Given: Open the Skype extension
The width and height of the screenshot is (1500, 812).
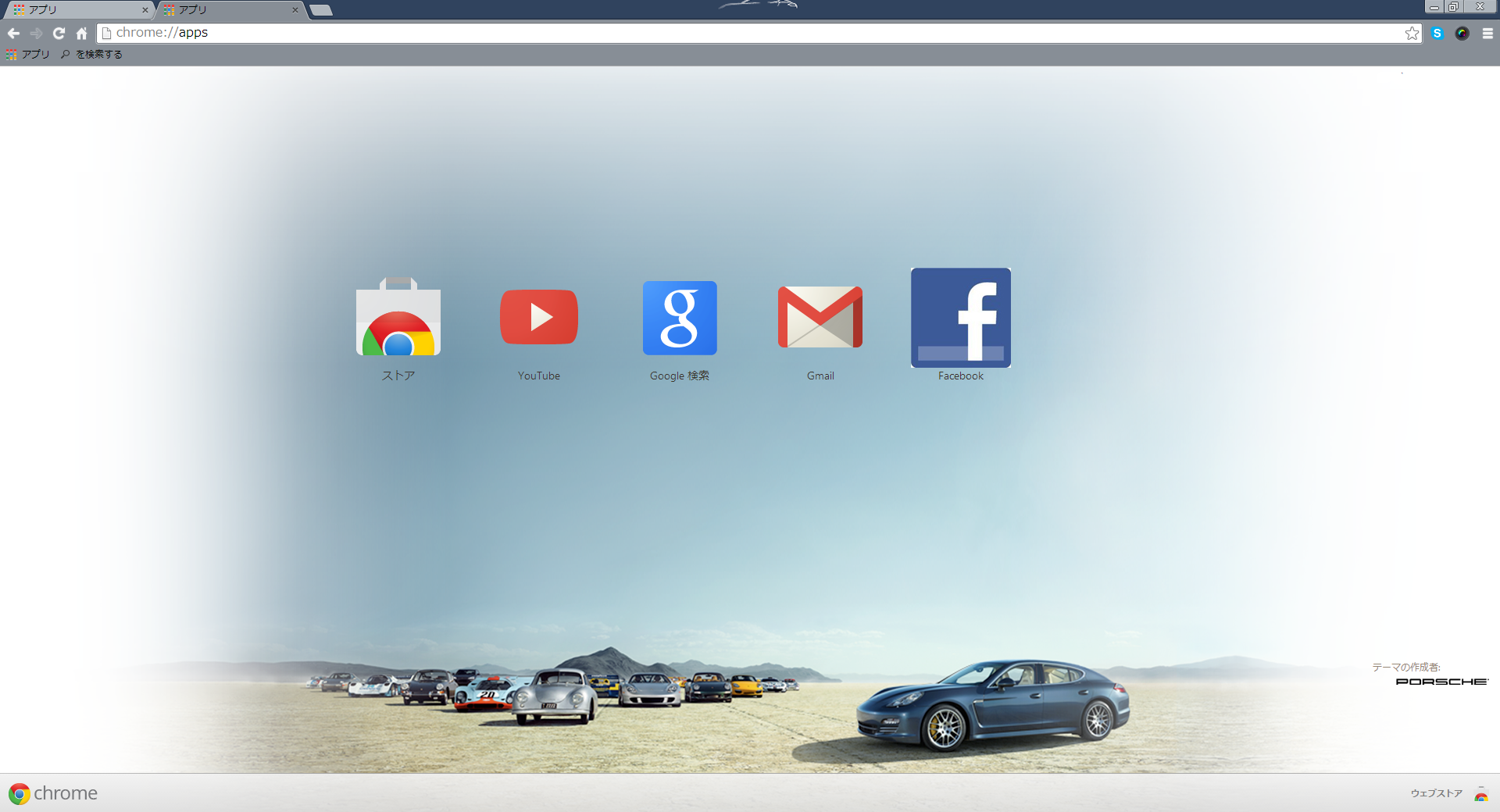Looking at the screenshot, I should point(1437,34).
